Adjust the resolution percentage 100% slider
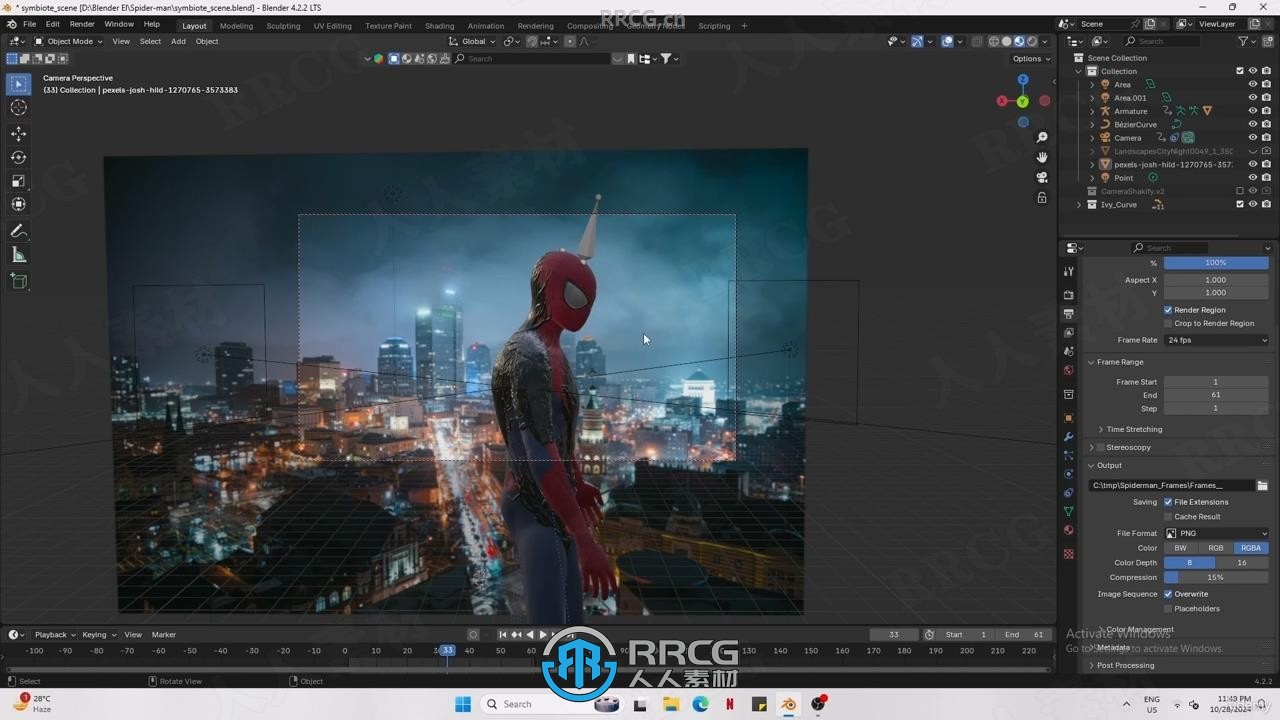The width and height of the screenshot is (1280, 720). point(1216,262)
